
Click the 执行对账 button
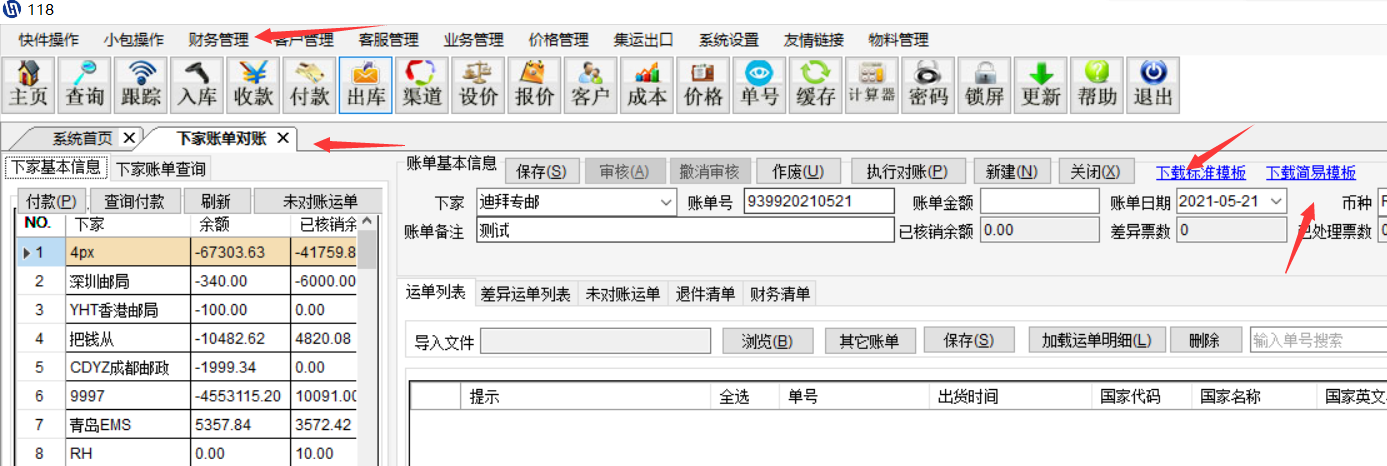click(901, 171)
